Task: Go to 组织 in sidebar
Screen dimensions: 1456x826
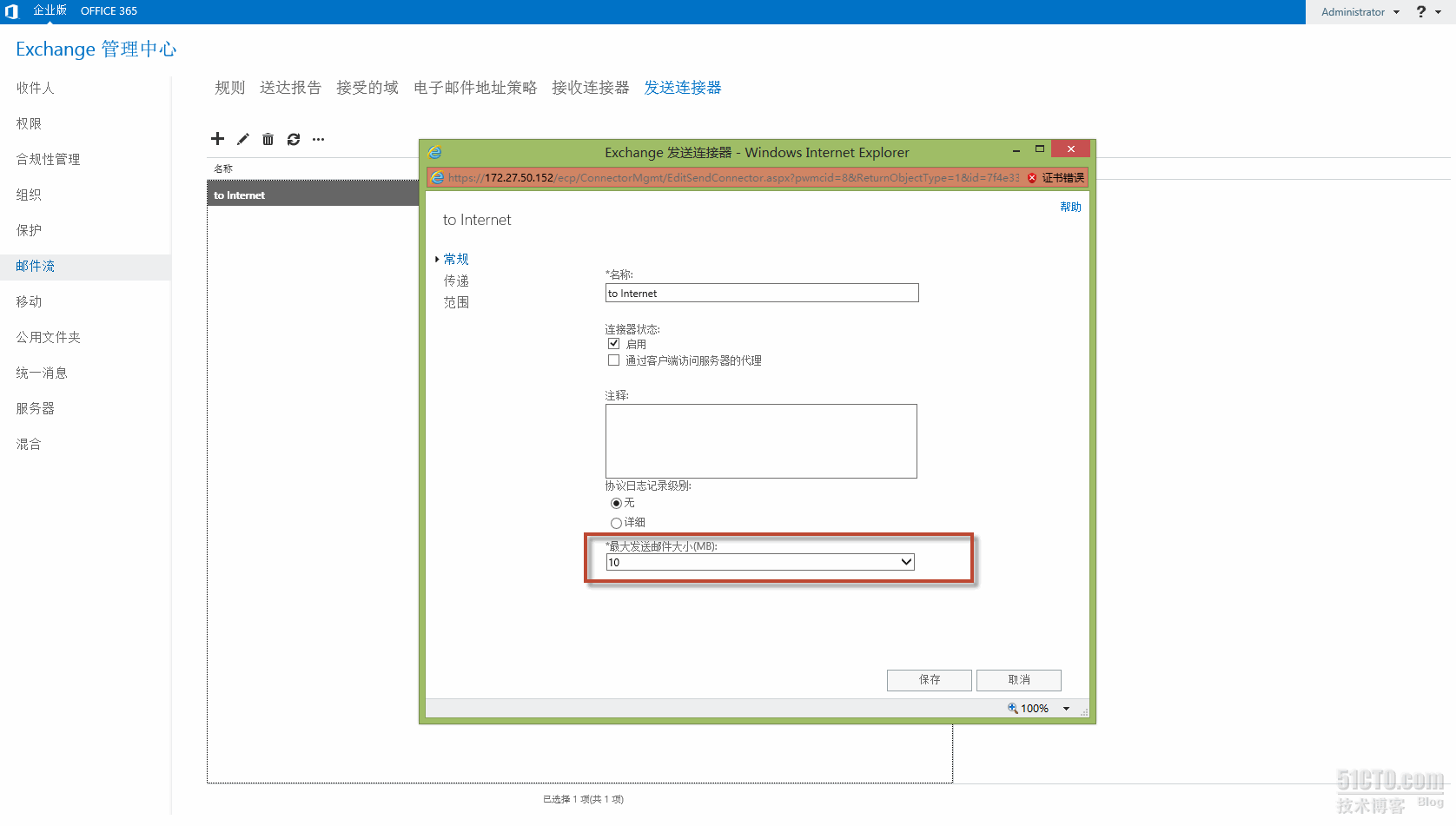Action: (29, 195)
